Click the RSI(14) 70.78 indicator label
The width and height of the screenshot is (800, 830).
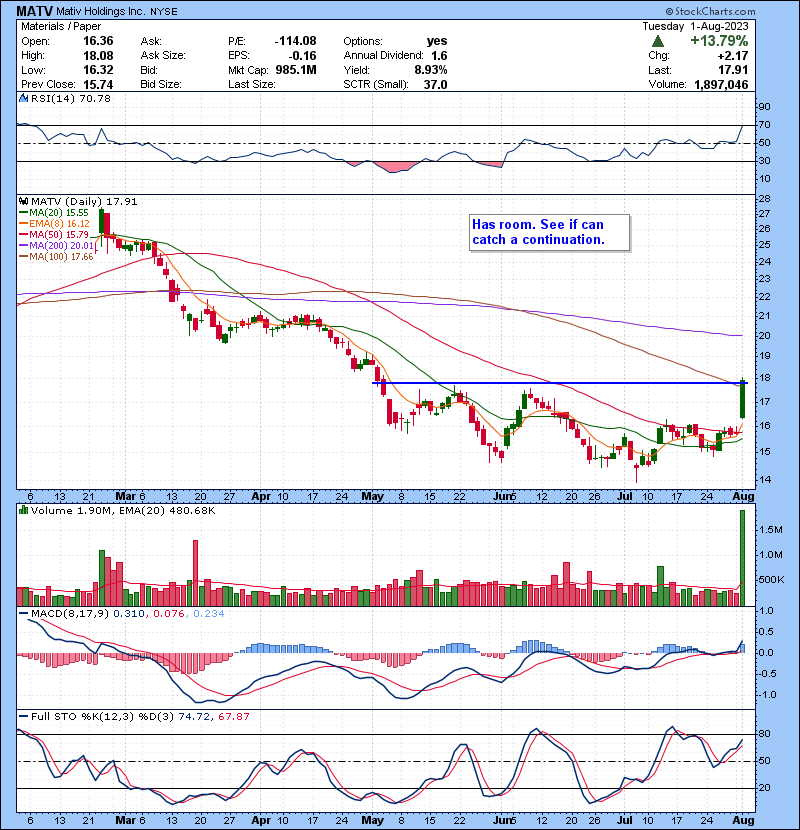[71, 98]
